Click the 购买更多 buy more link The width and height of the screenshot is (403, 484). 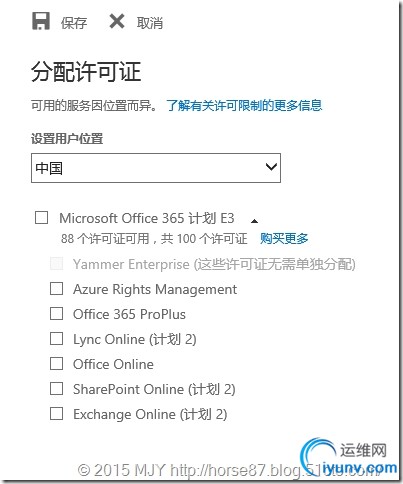[284, 238]
